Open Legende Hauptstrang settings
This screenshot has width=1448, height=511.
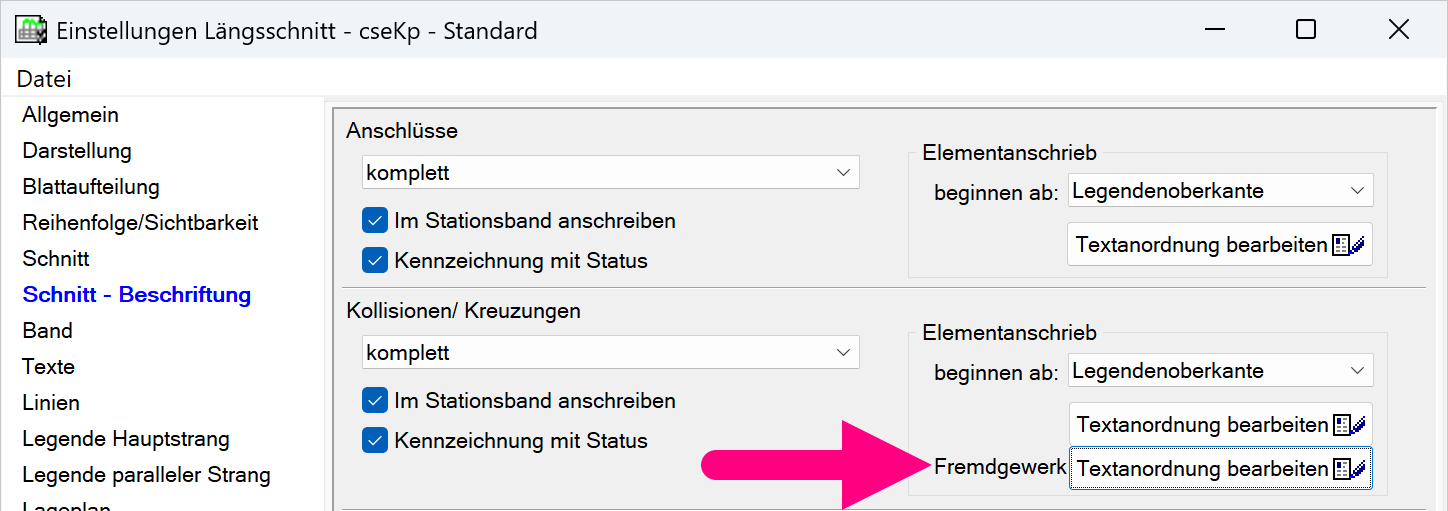coord(126,439)
